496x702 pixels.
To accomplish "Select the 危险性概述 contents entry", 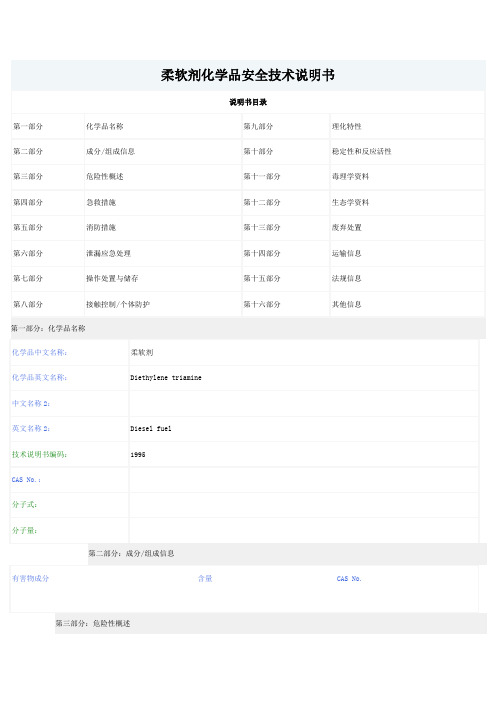I will (x=105, y=176).
